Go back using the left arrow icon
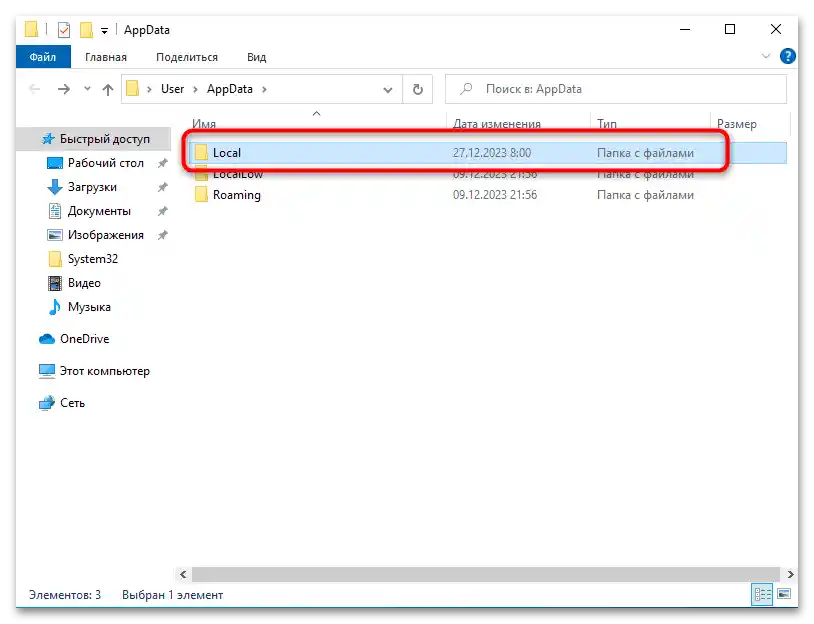This screenshot has width=814, height=624. click(33, 88)
